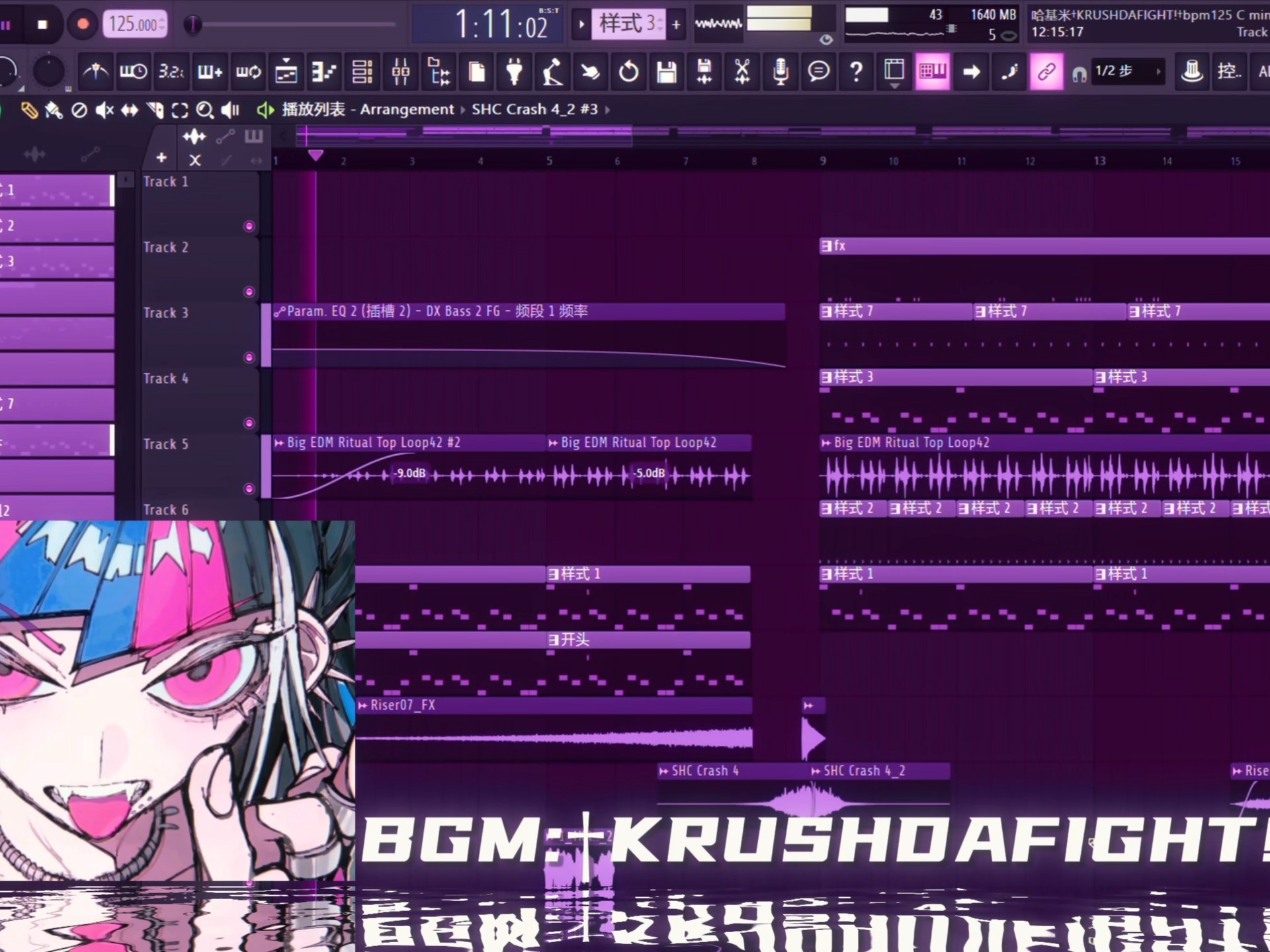This screenshot has width=1270, height=952.
Task: Open the Piano roll icon
Action: point(324,71)
